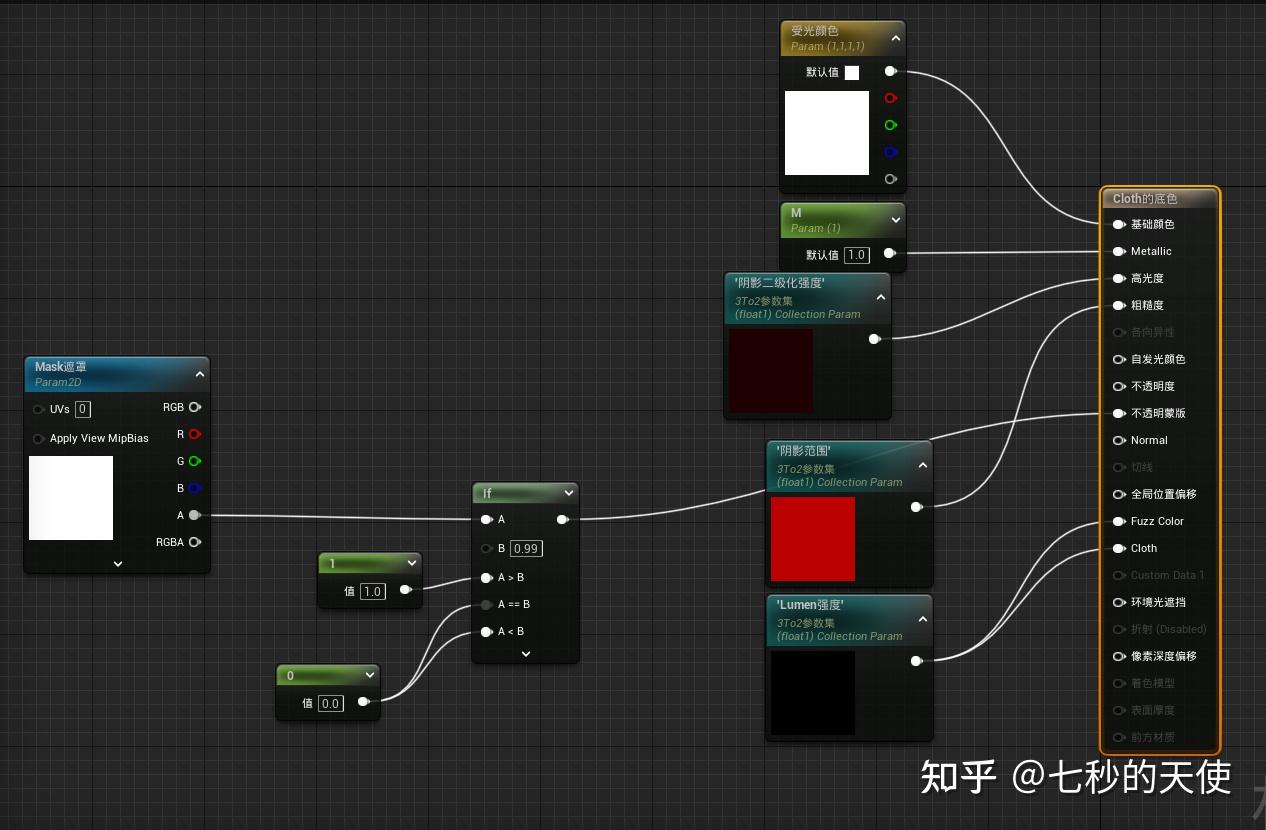The width and height of the screenshot is (1266, 830).
Task: Click the RGB output pin on Mask遮罩 node
Action: point(195,407)
